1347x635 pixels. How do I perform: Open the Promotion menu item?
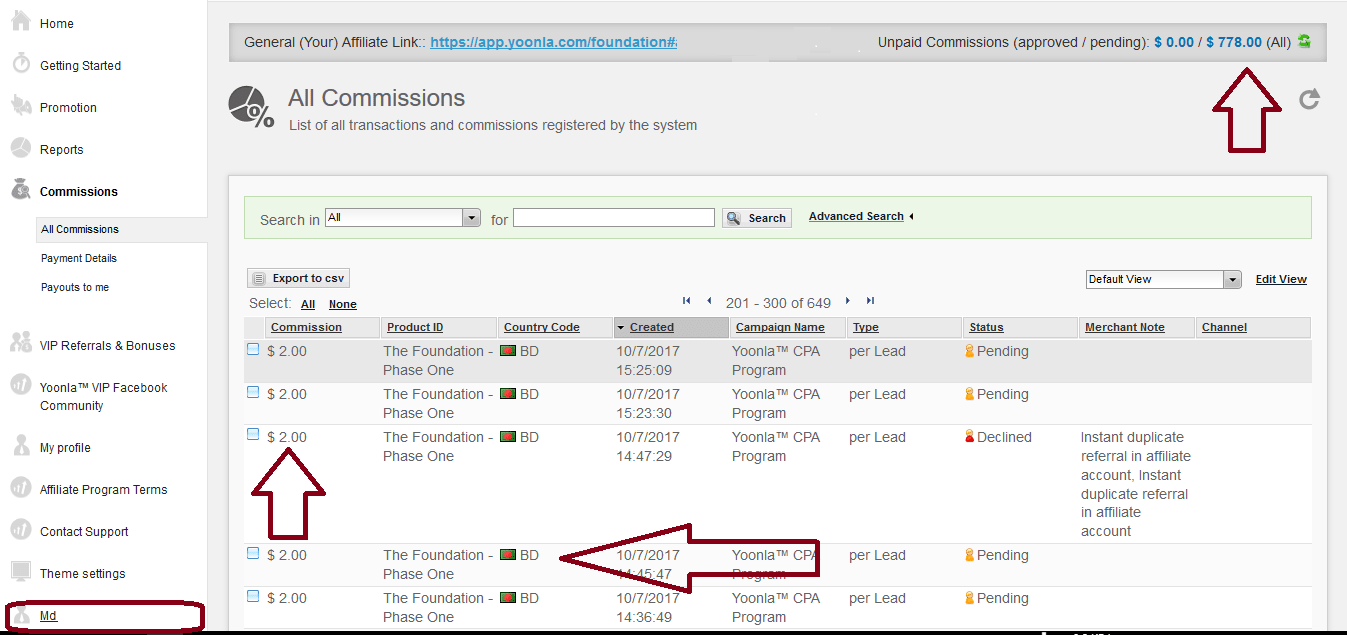tap(68, 107)
